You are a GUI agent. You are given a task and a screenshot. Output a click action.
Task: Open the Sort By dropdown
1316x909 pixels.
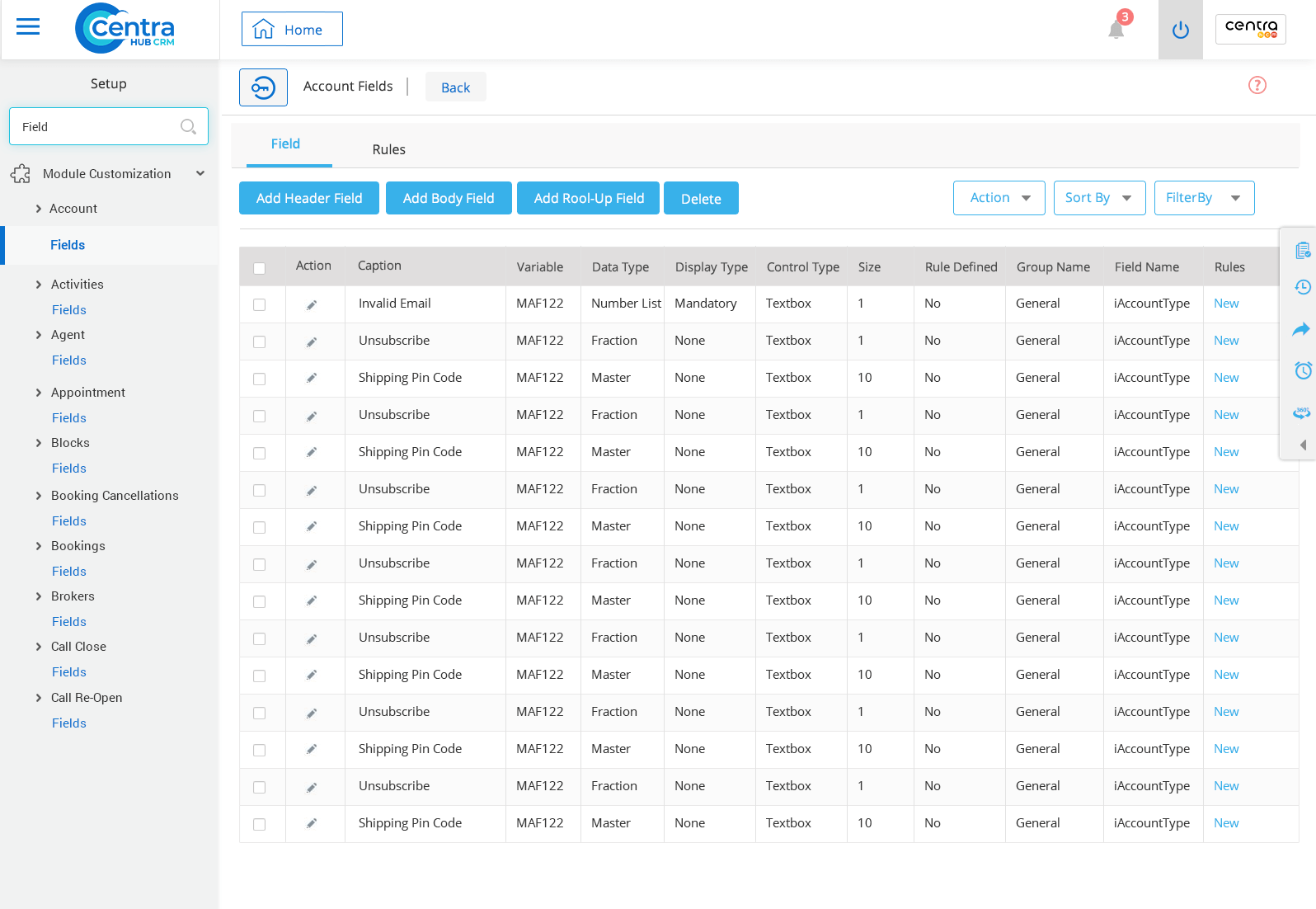pyautogui.click(x=1099, y=198)
